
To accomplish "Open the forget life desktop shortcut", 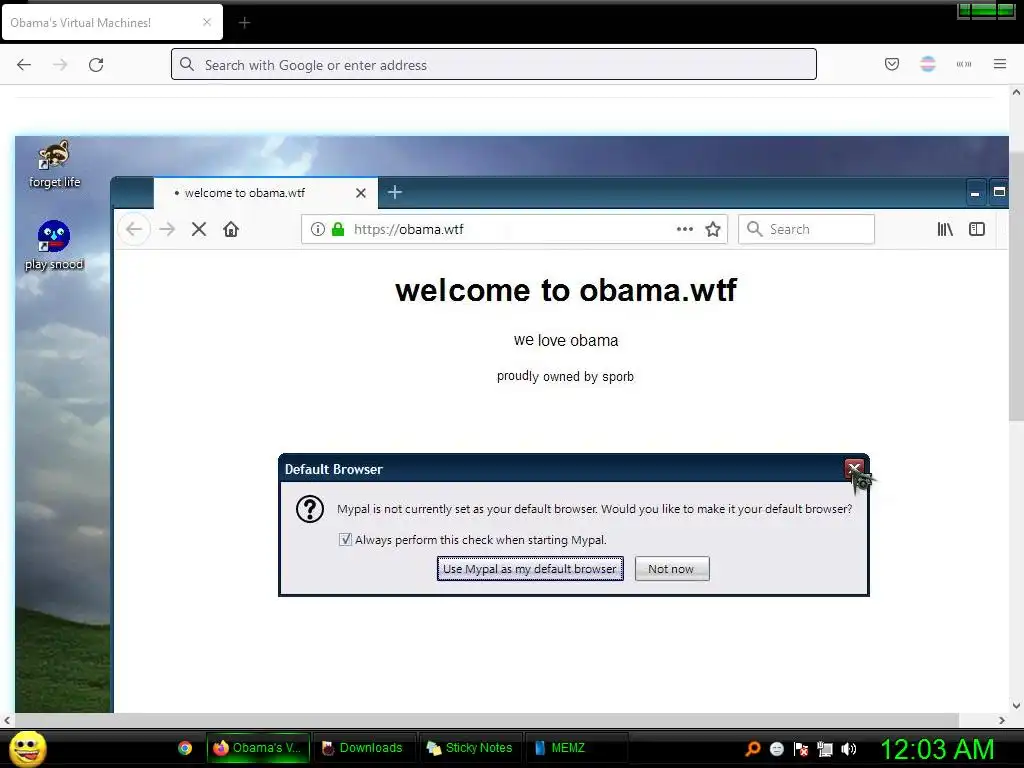I will coord(54,164).
